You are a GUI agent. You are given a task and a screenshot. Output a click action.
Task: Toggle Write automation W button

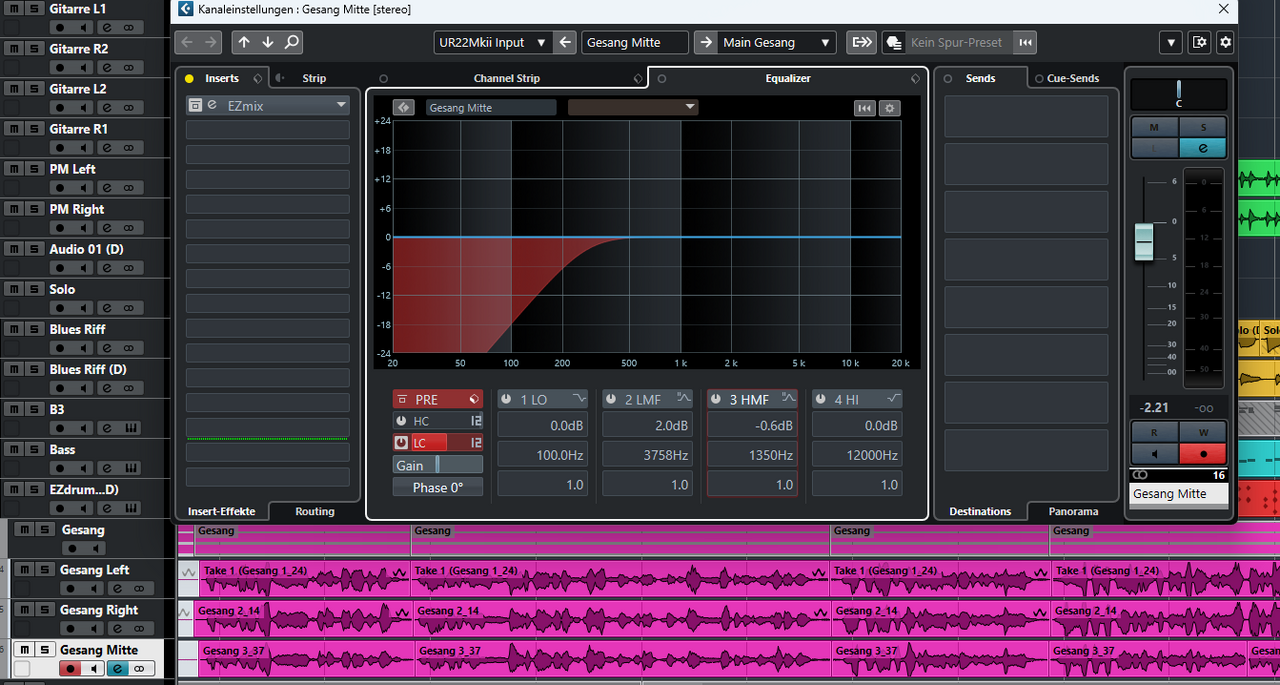coord(1203,432)
